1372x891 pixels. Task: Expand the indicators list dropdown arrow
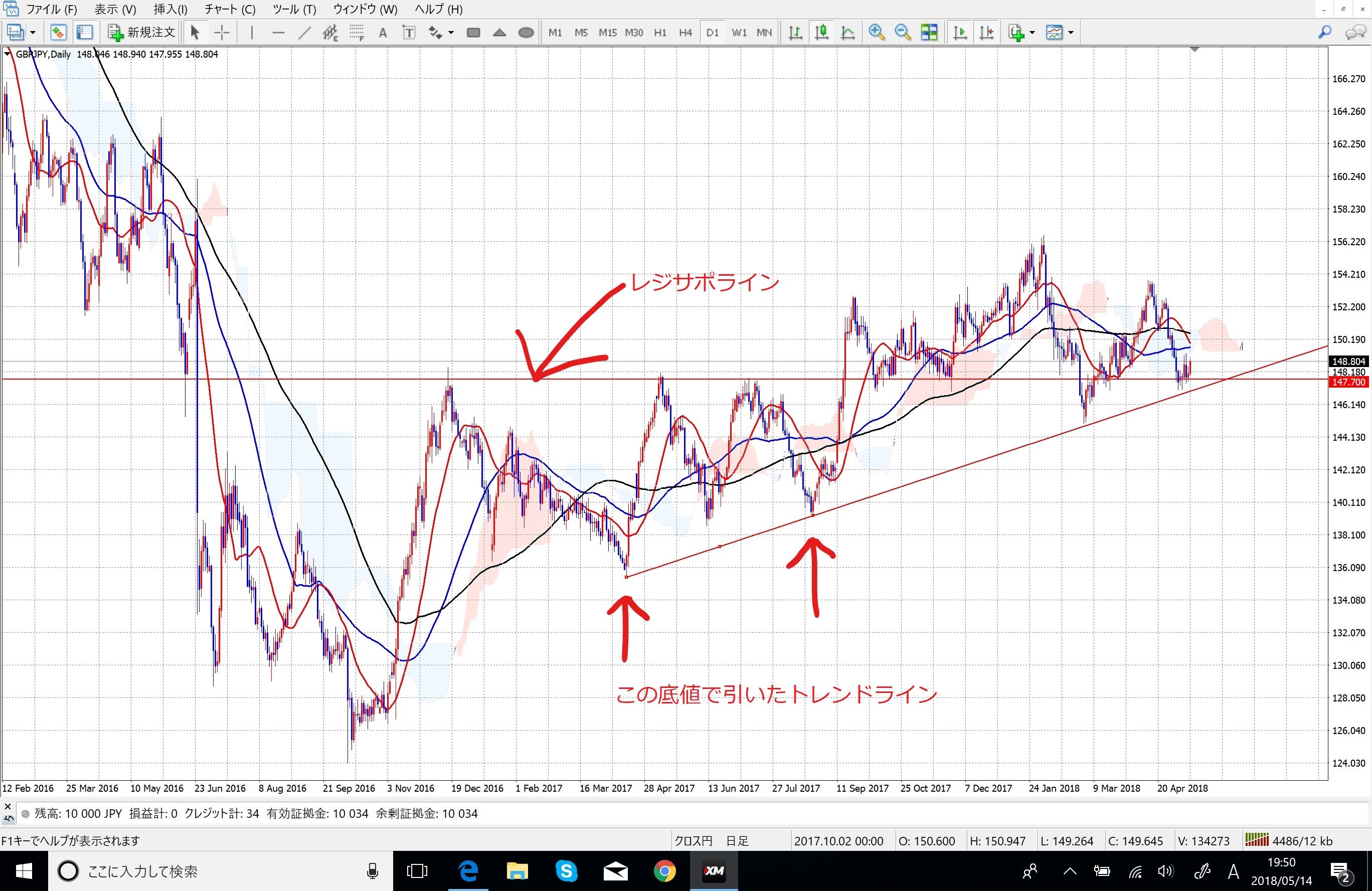point(1032,33)
